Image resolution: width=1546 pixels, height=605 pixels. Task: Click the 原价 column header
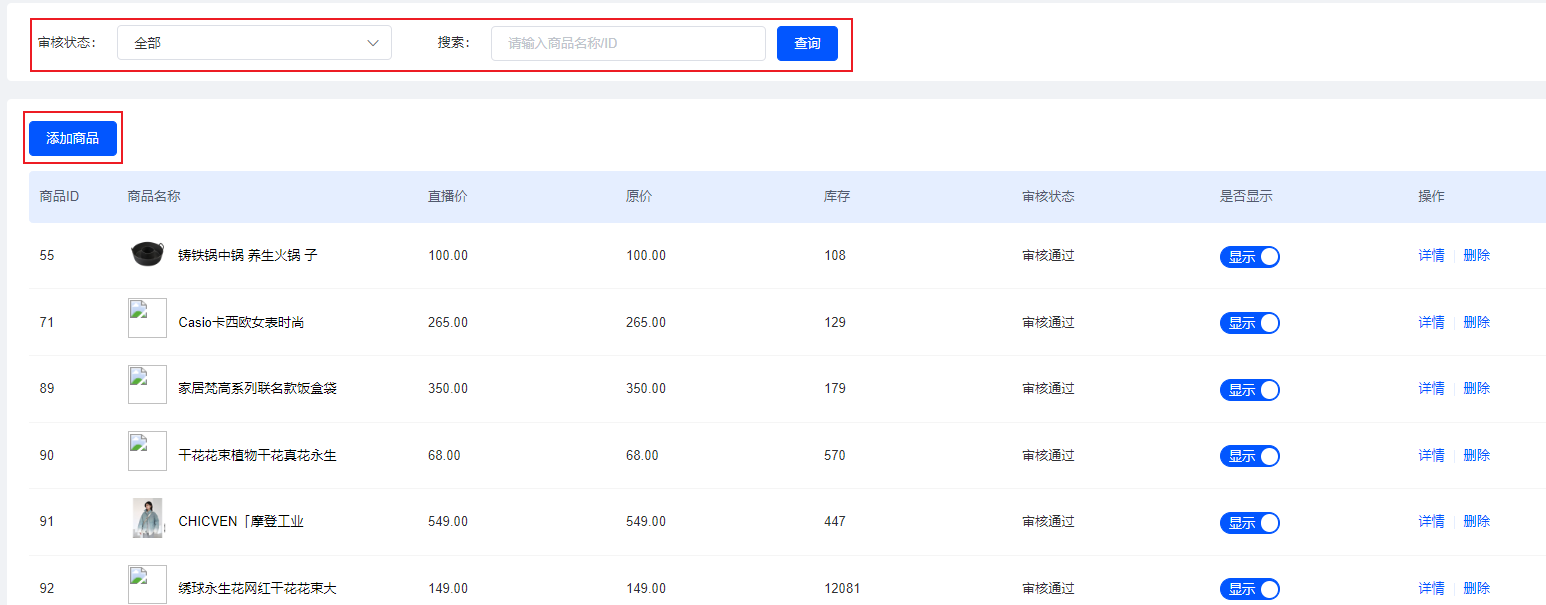pyautogui.click(x=639, y=196)
